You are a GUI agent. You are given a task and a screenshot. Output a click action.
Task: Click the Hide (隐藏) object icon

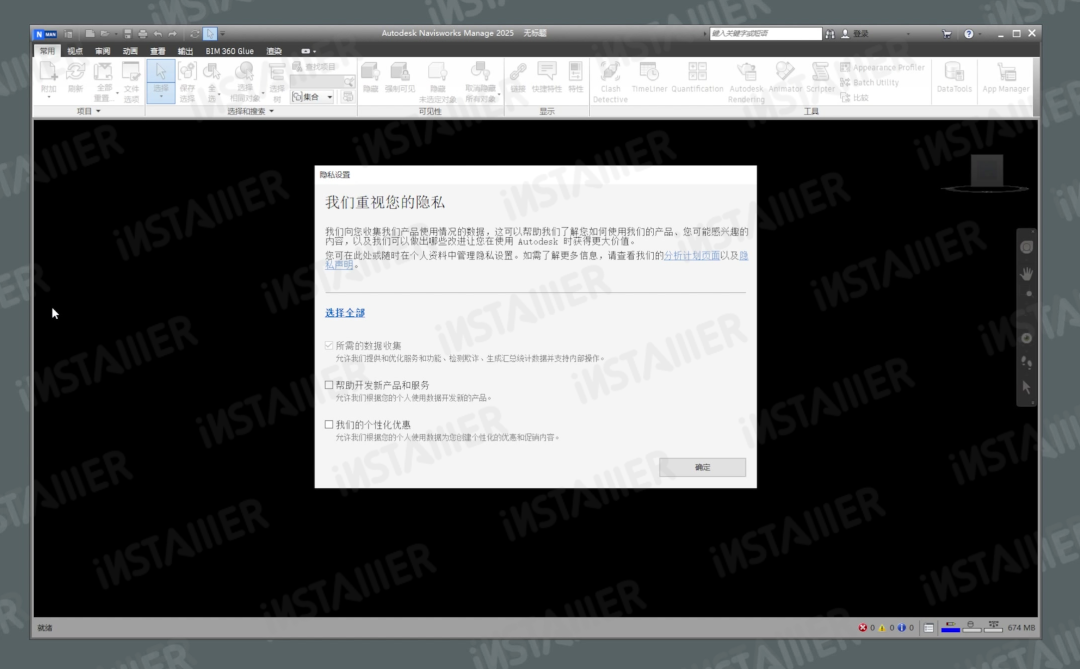371,71
